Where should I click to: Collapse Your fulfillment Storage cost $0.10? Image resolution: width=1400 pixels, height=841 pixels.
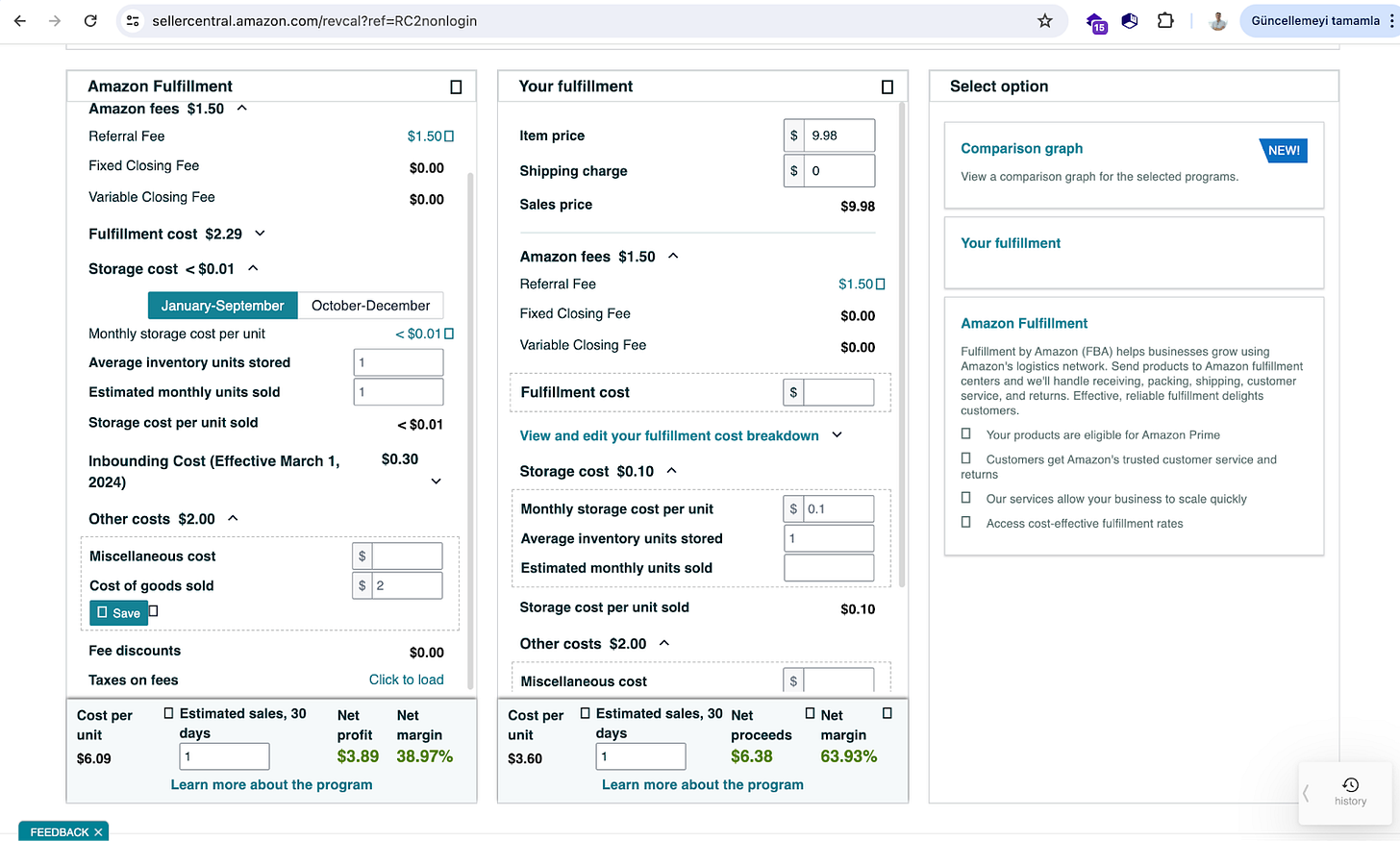pyautogui.click(x=671, y=471)
